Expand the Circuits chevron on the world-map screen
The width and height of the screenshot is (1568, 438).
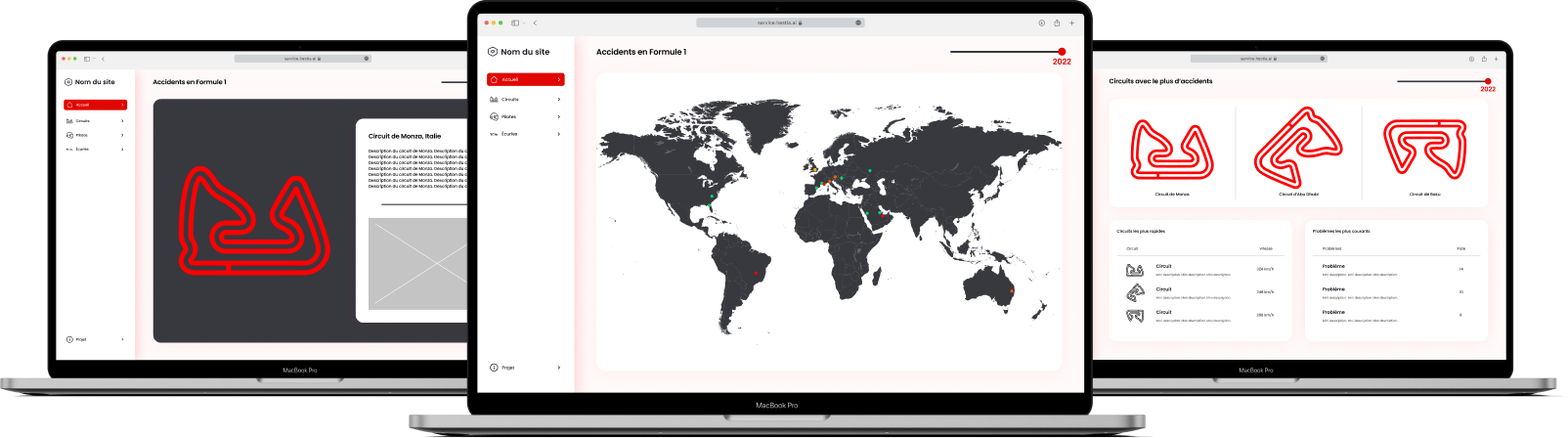click(559, 100)
